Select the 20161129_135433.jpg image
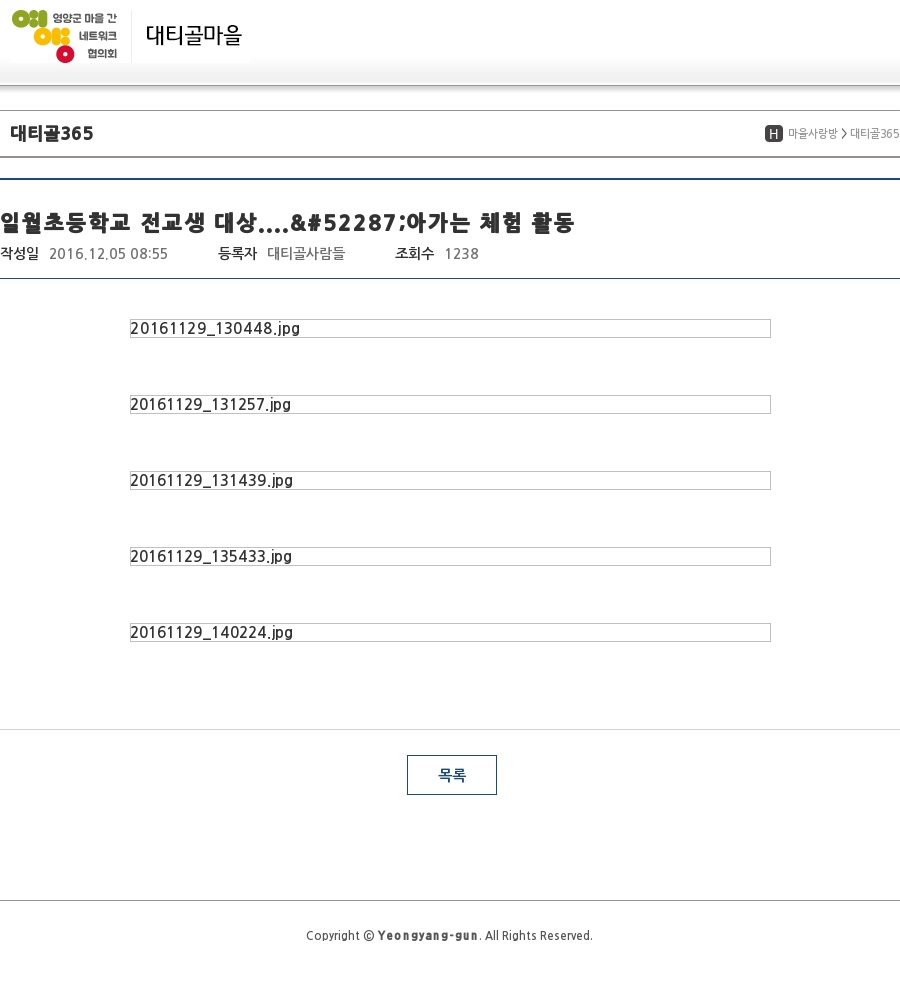The width and height of the screenshot is (900, 1001). [450, 556]
